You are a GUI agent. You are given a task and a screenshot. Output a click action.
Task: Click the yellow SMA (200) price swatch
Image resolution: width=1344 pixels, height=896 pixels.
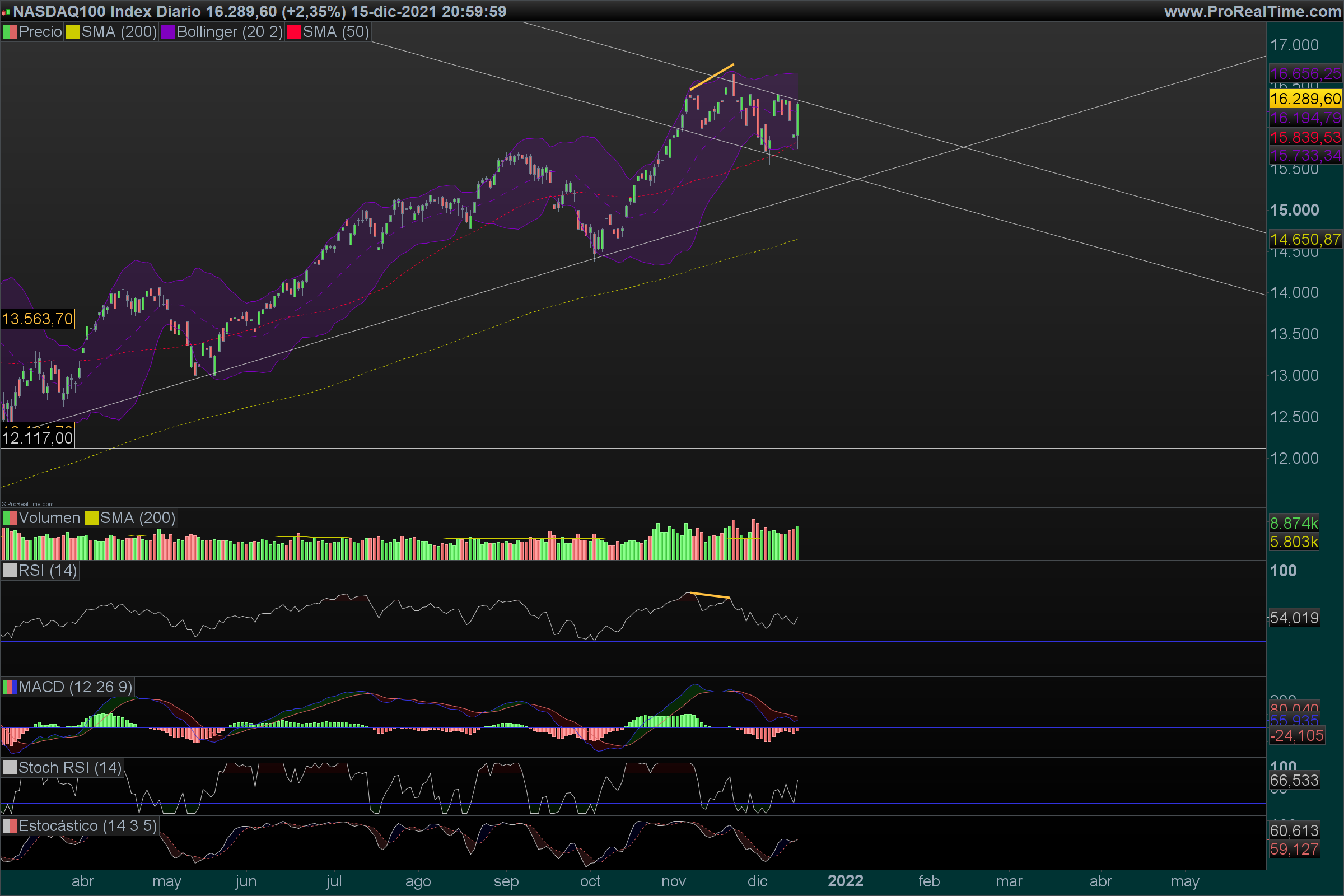pos(73,32)
